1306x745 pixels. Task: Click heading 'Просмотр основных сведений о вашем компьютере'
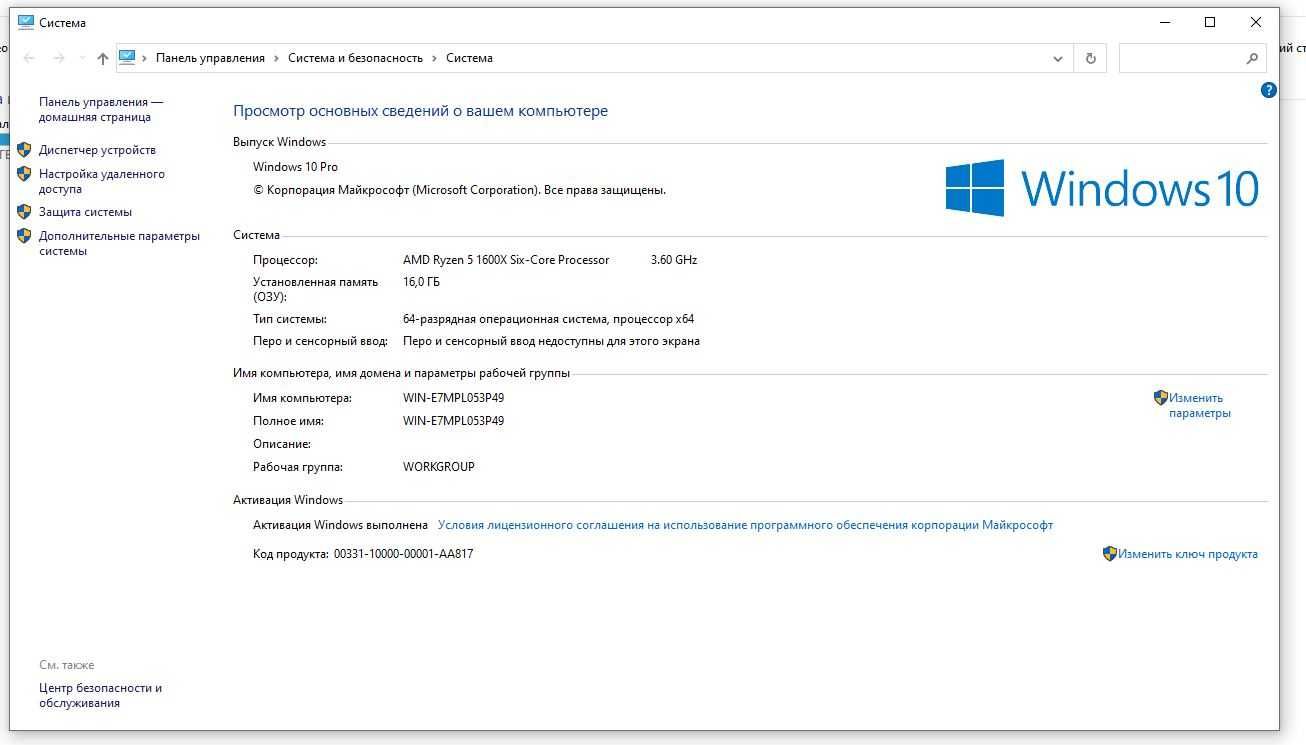tap(420, 111)
